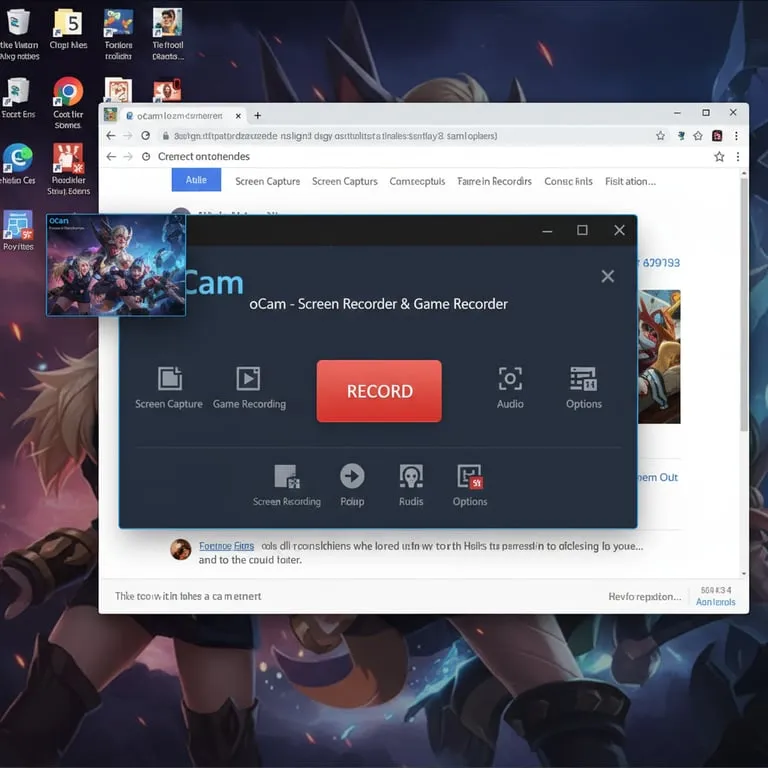Open Game Recording mode icon
This screenshot has height=768, width=768.
point(248,378)
